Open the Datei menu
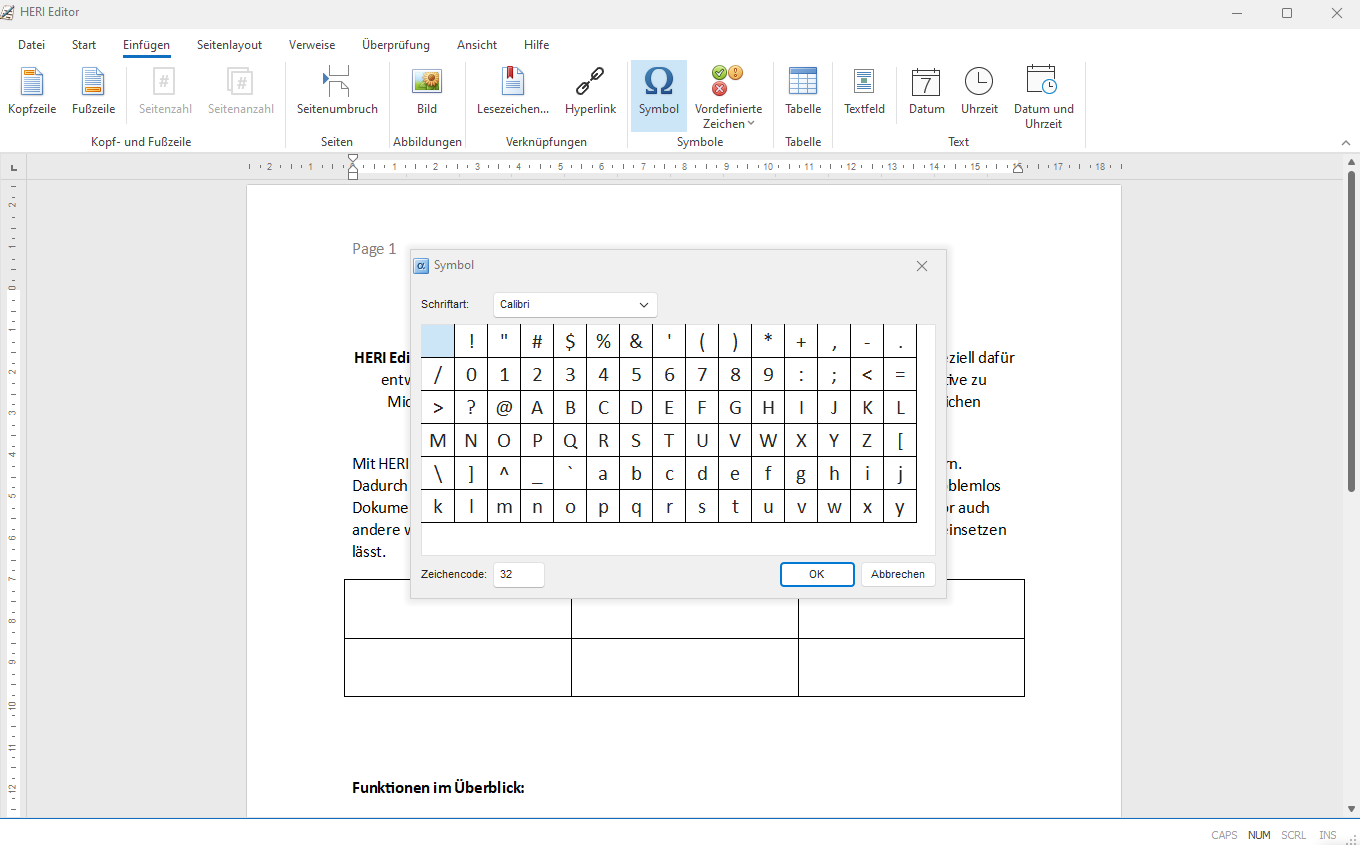1360x845 pixels. pos(31,45)
